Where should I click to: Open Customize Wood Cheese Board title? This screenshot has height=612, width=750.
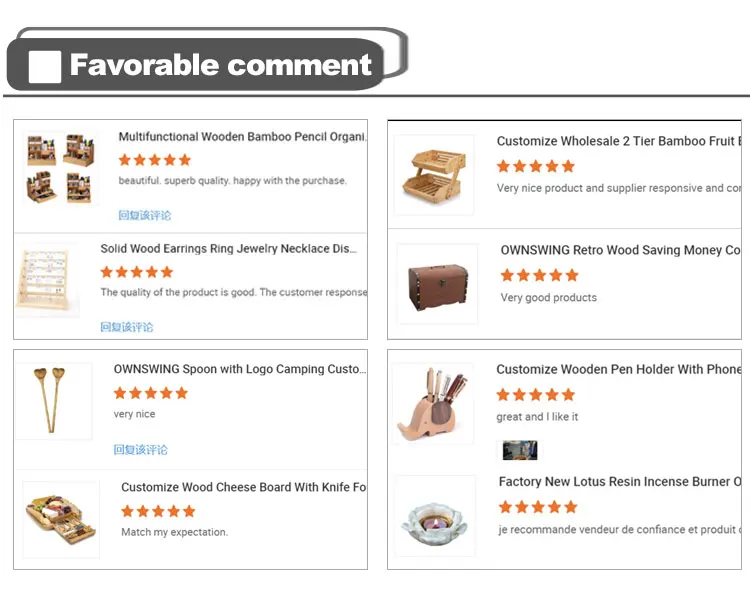click(244, 487)
